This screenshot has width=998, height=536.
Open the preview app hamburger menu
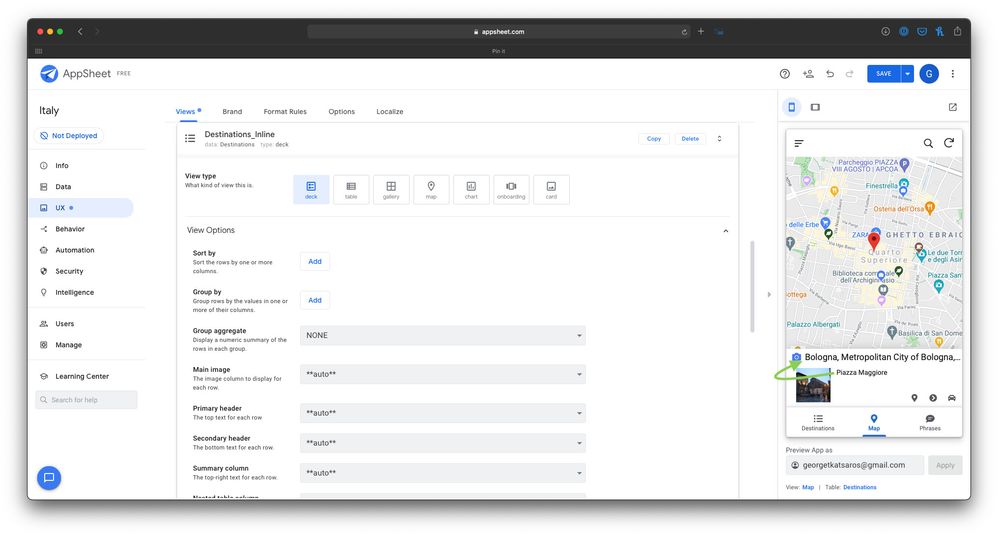pyautogui.click(x=799, y=143)
